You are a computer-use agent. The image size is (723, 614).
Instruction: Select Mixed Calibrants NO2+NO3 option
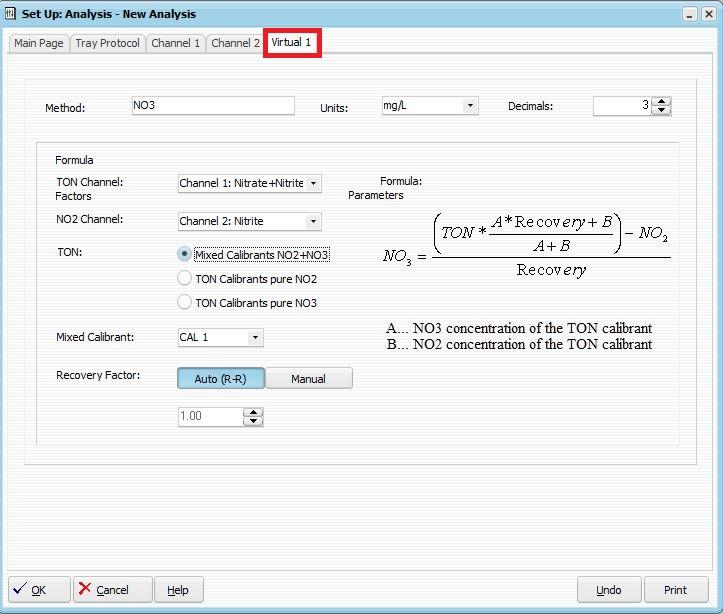pyautogui.click(x=184, y=254)
